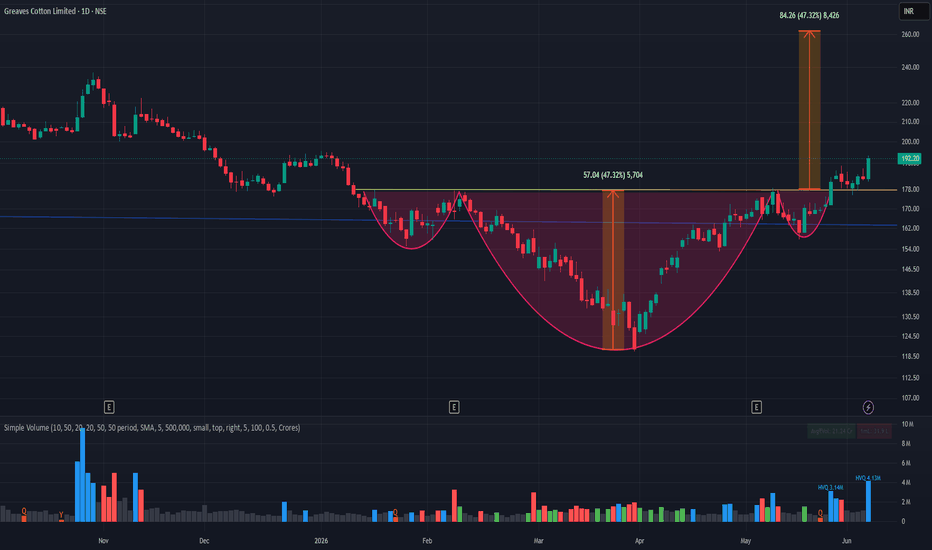This screenshot has width=932, height=550.
Task: Open the earnings E marker near Nov
Action: pos(109,407)
